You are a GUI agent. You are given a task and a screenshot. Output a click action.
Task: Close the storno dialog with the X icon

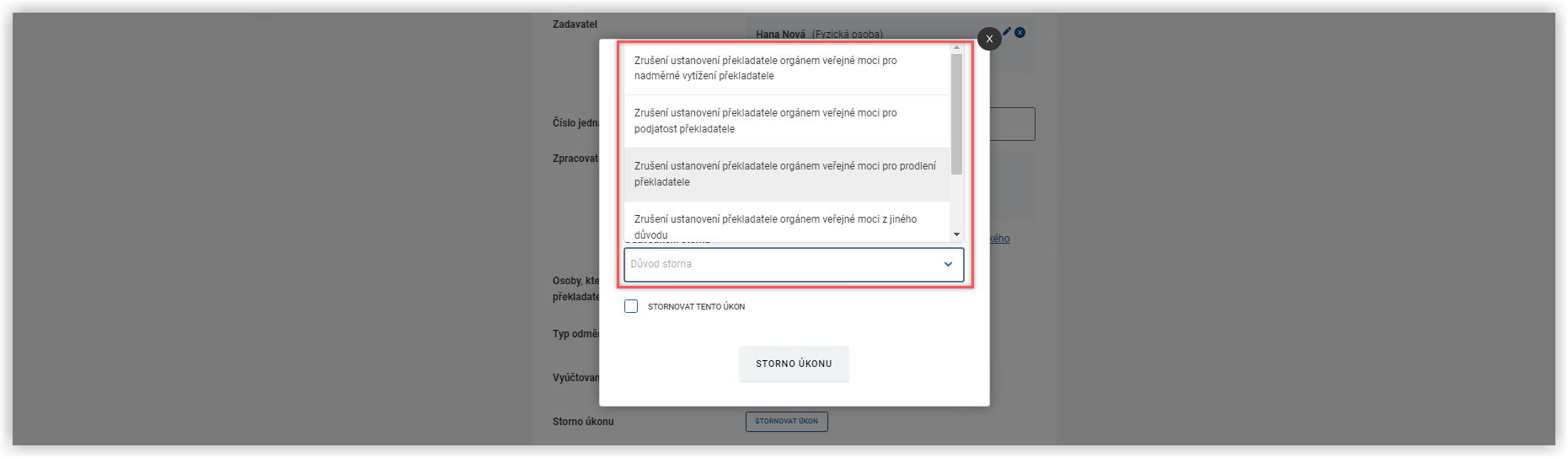coord(989,39)
